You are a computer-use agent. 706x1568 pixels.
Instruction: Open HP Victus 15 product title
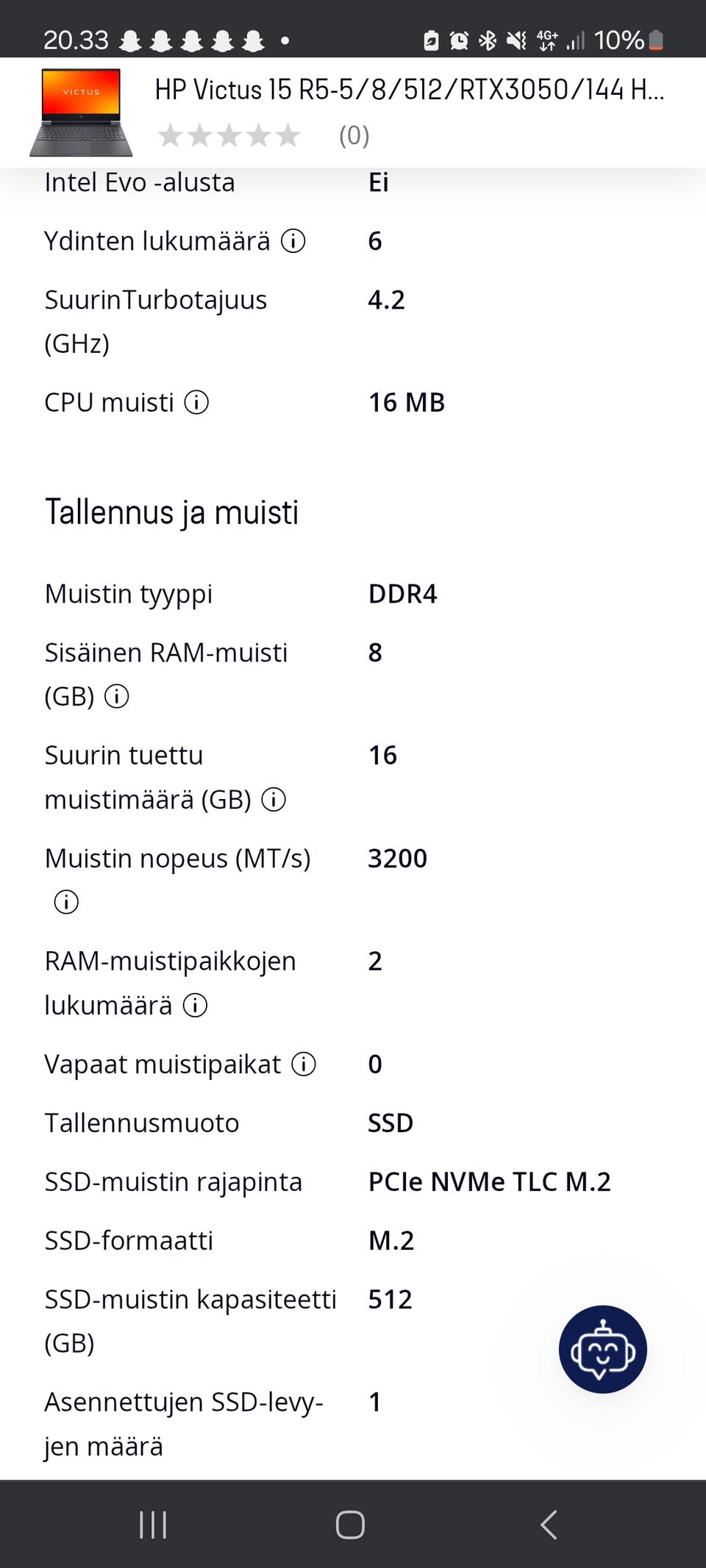point(409,90)
